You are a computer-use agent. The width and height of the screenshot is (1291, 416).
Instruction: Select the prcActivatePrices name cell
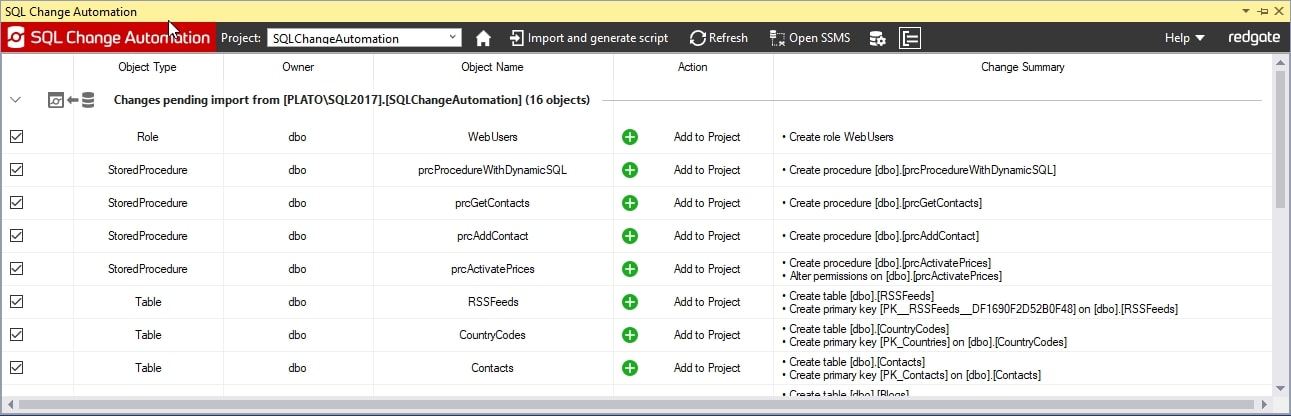coord(493,269)
